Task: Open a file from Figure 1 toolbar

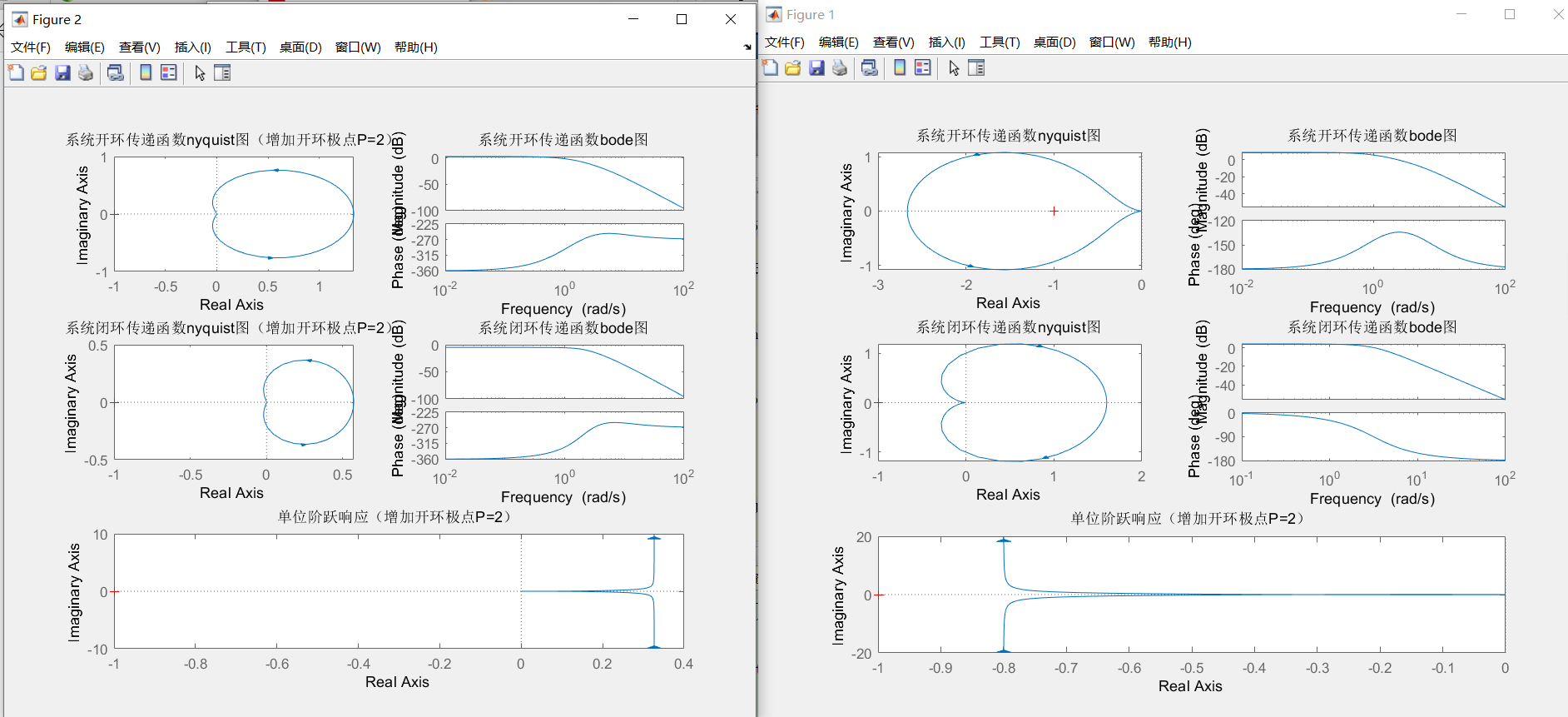Action: point(793,67)
